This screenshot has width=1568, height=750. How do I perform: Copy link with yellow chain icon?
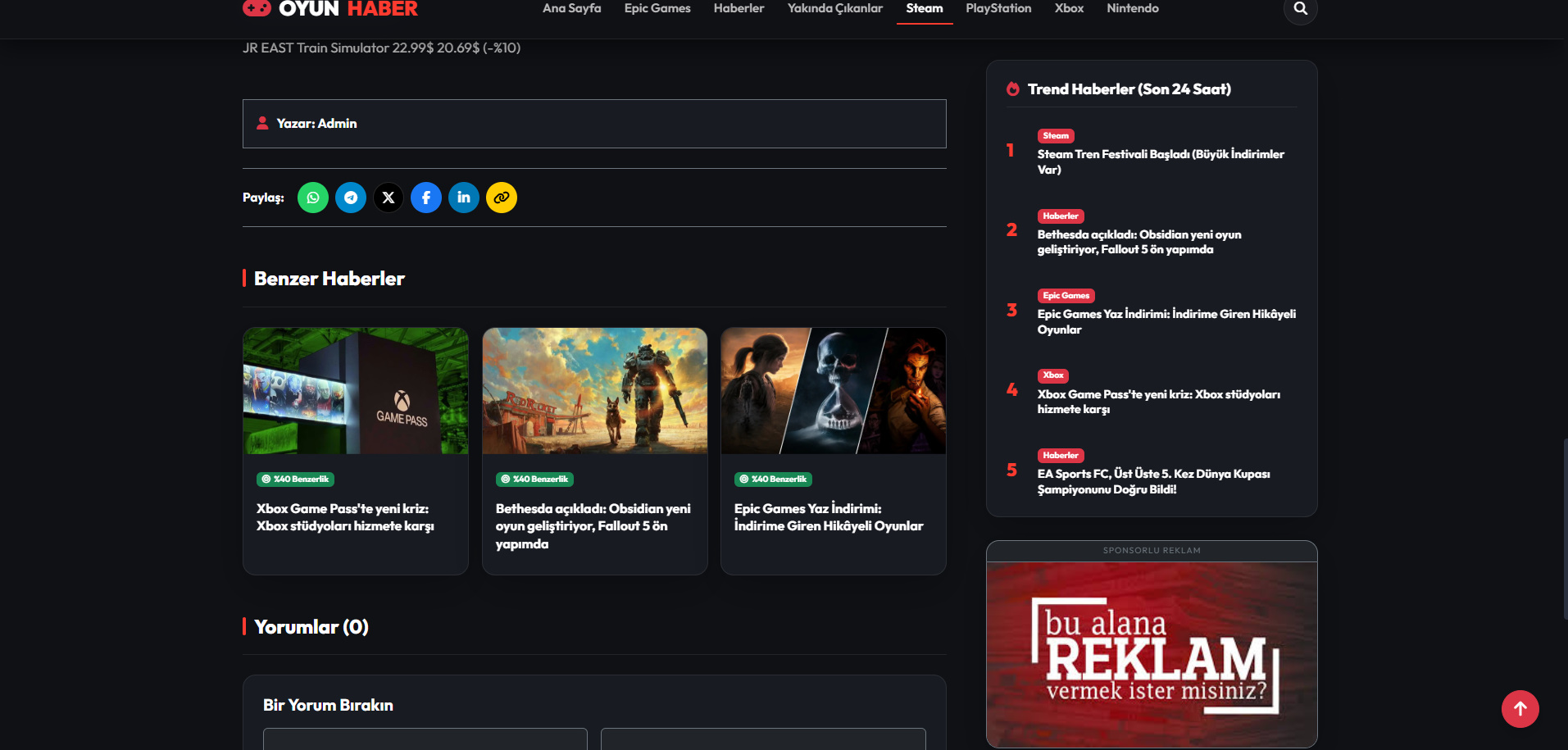pos(502,198)
